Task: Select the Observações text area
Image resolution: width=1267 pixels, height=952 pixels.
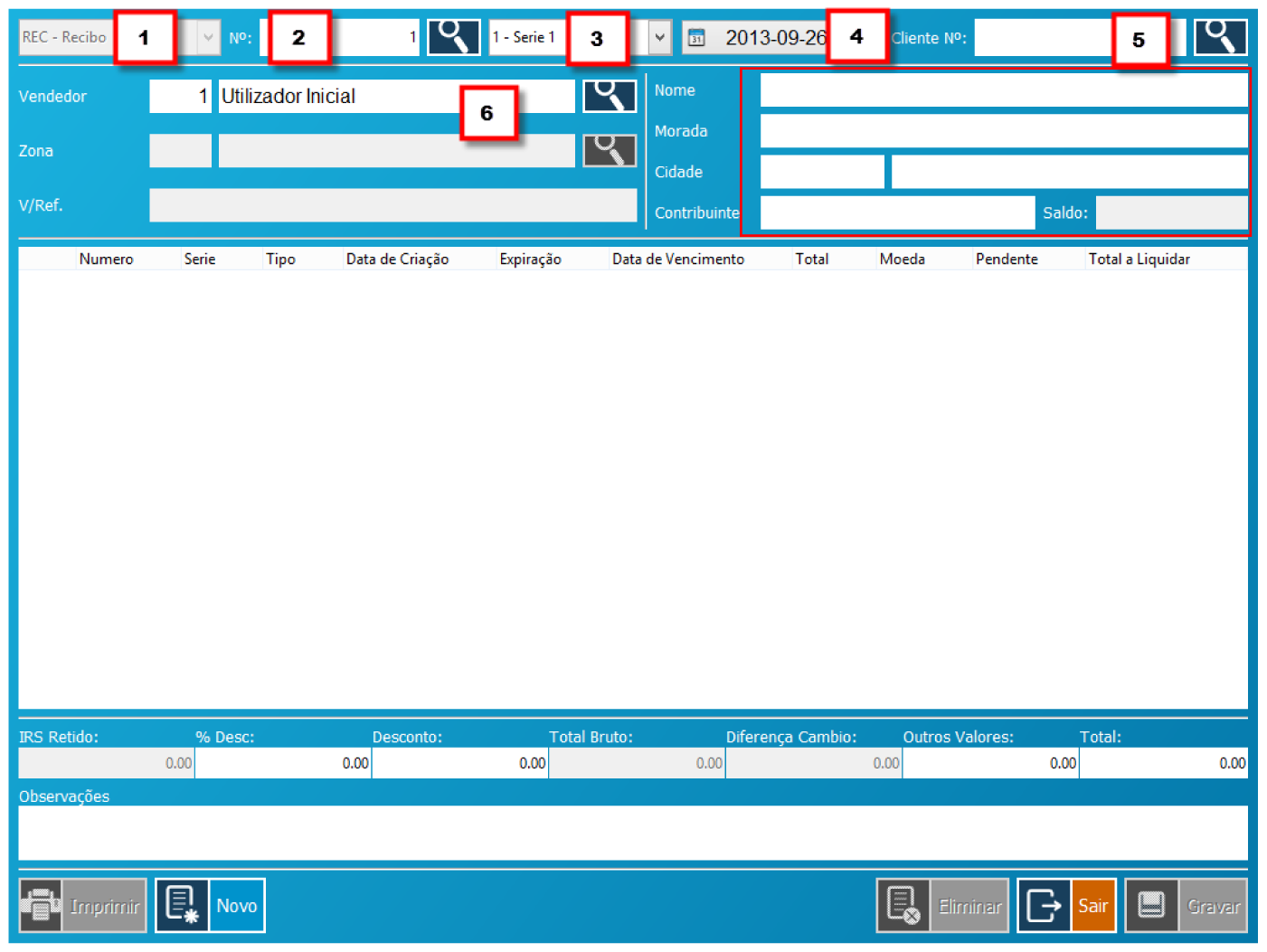Action: pyautogui.click(x=632, y=833)
